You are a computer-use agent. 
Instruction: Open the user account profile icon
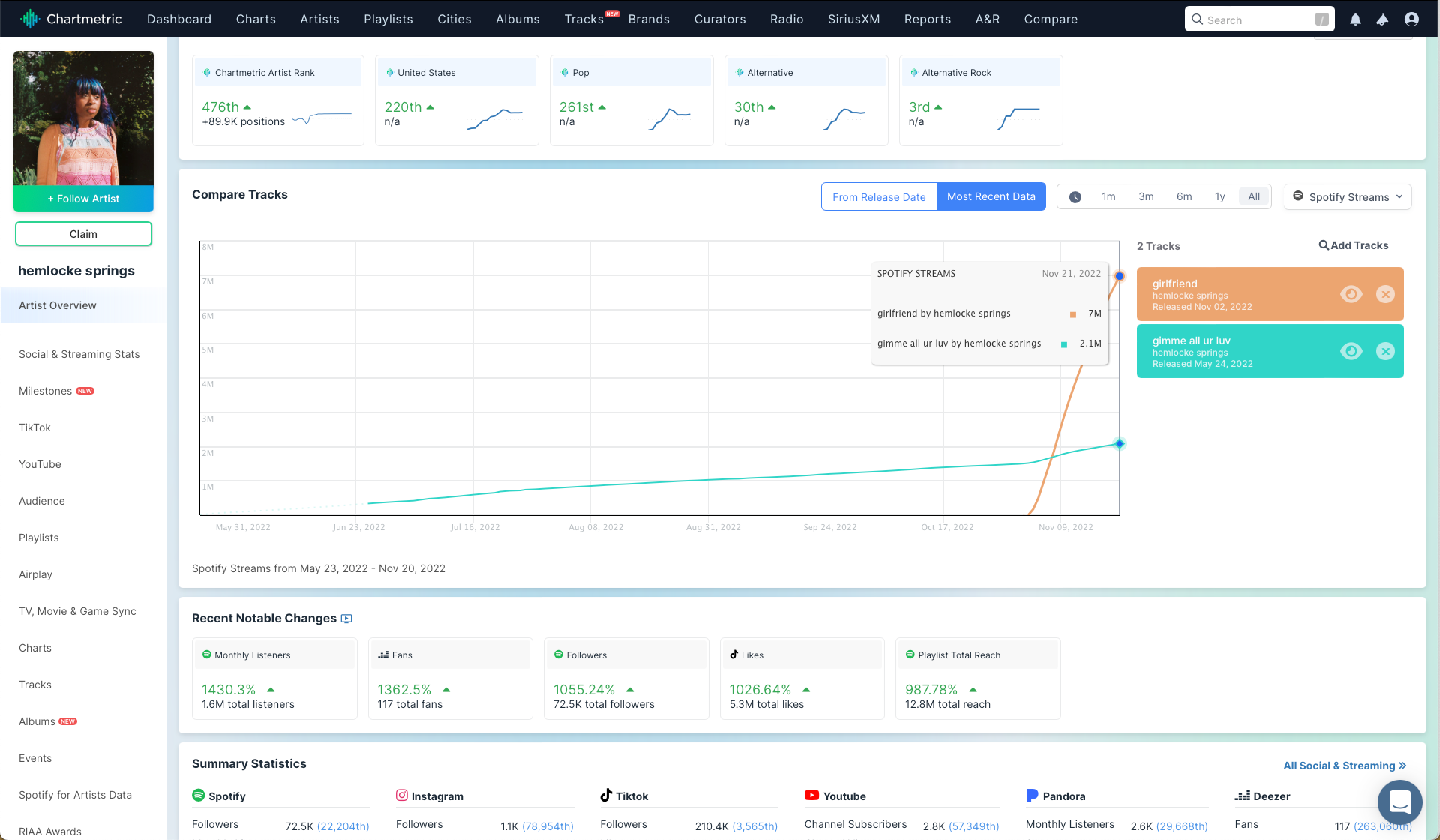coord(1411,19)
